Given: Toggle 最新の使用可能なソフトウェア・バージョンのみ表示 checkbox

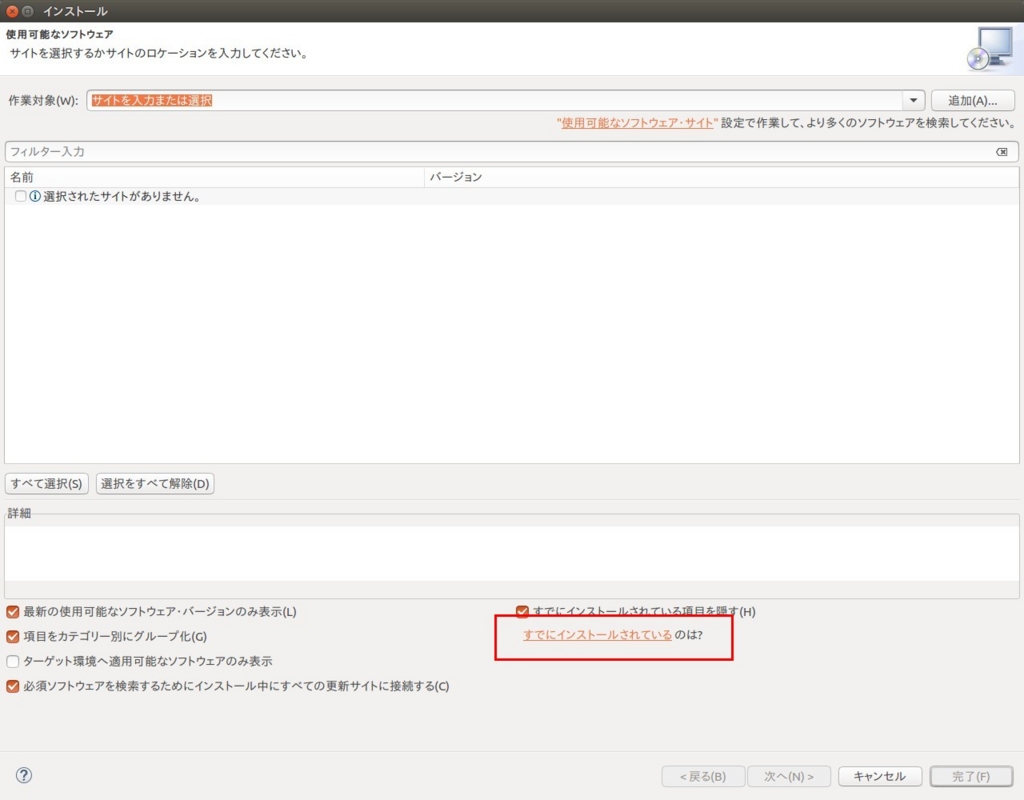Looking at the screenshot, I should [12, 612].
